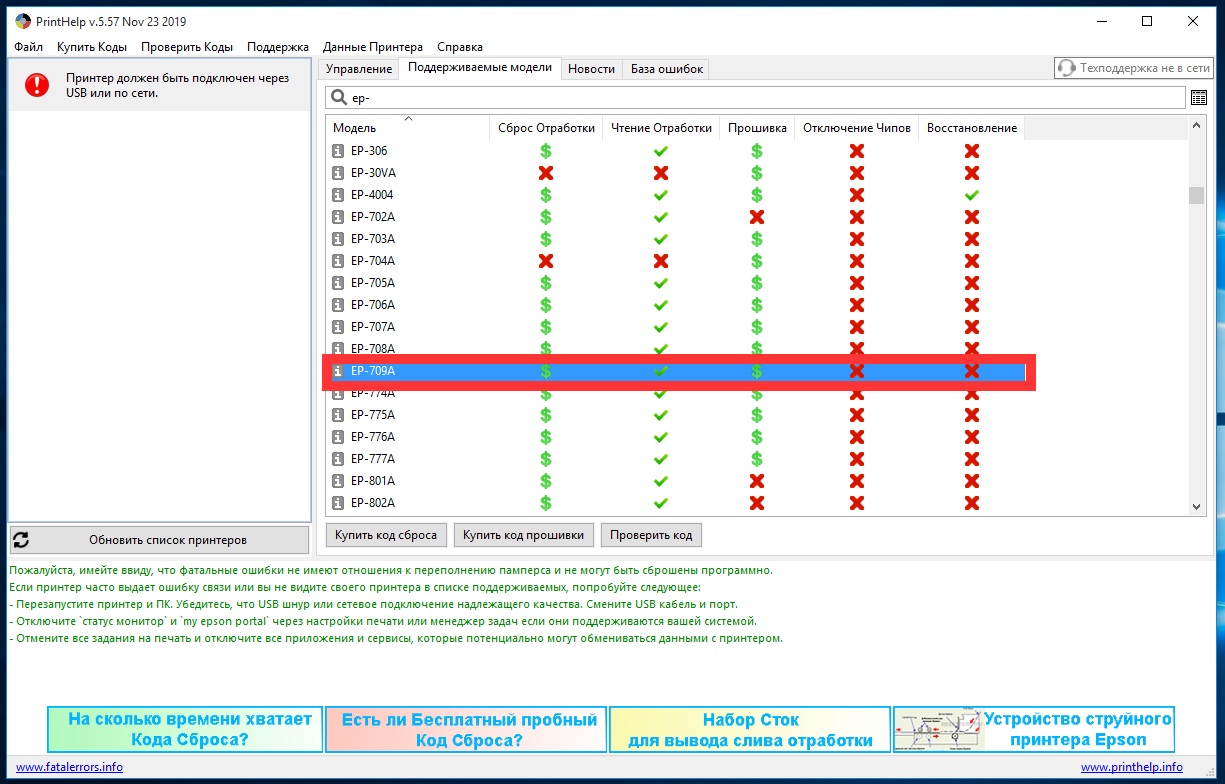Click Купить код сброса button
Screen dimensions: 1225x784
pos(386,535)
